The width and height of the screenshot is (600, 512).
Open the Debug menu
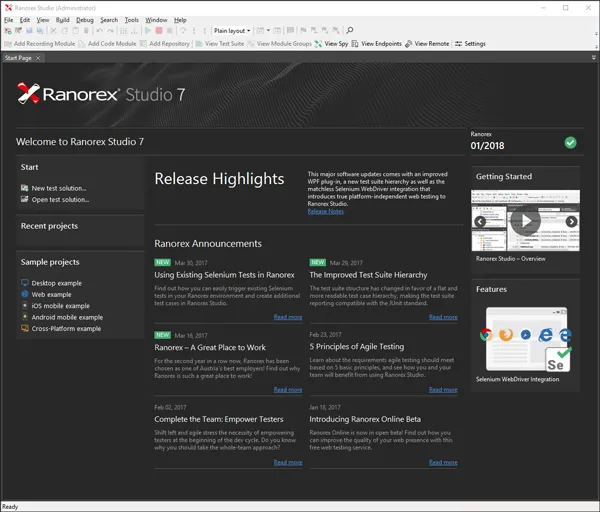tap(85, 20)
